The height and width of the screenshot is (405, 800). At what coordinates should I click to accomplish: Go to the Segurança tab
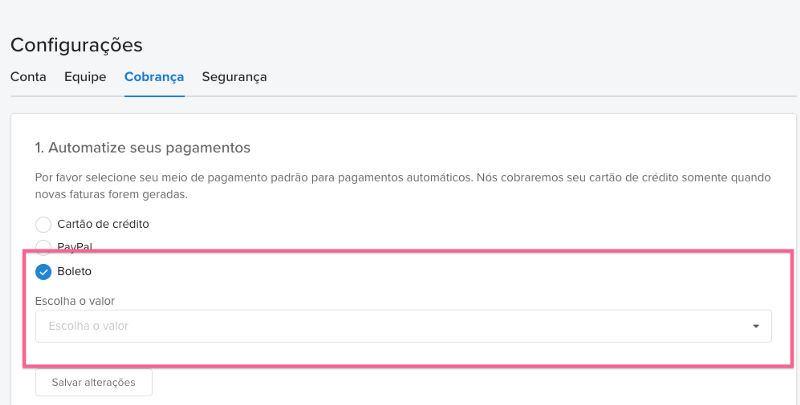coord(234,77)
